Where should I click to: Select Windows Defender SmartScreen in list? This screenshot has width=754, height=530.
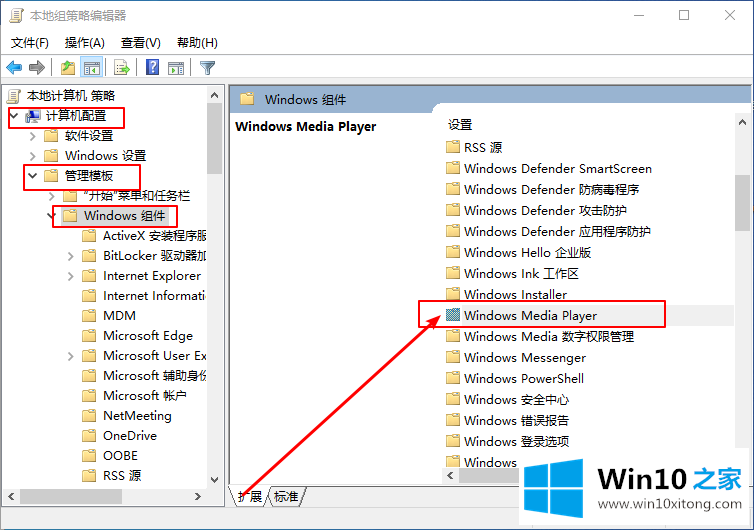pyautogui.click(x=558, y=168)
